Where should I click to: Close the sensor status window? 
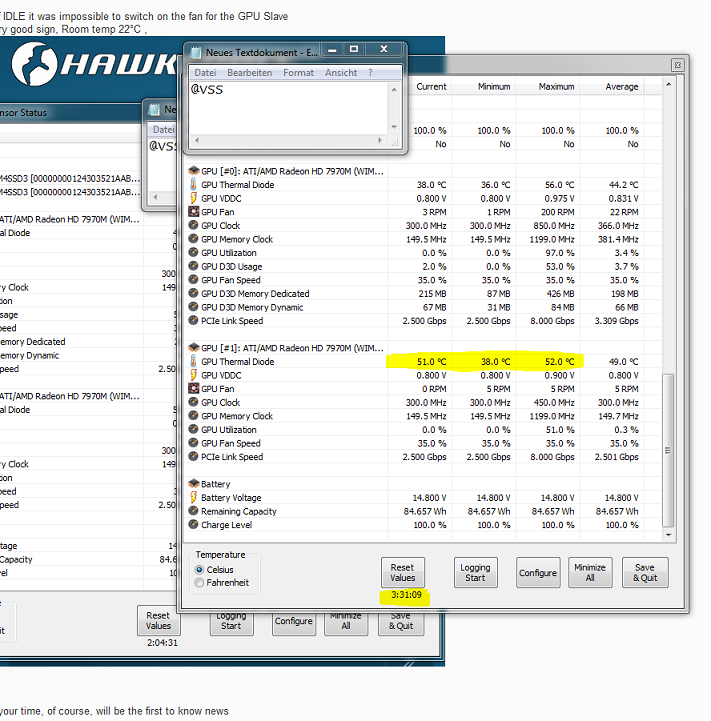[x=677, y=65]
